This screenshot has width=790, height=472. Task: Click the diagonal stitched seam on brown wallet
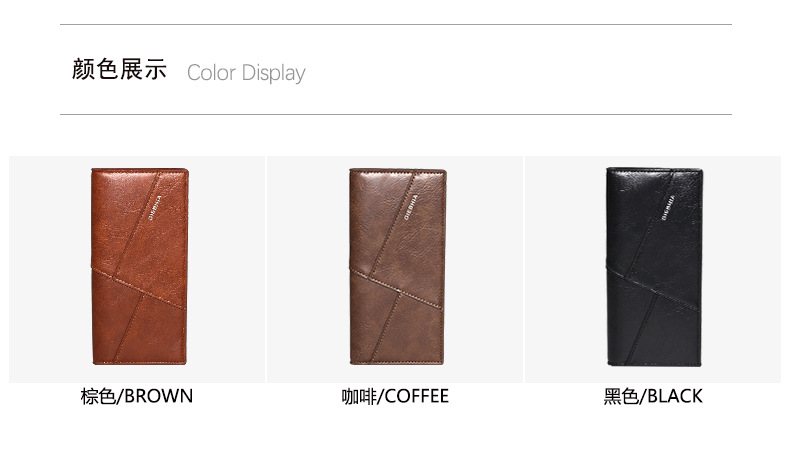click(139, 289)
